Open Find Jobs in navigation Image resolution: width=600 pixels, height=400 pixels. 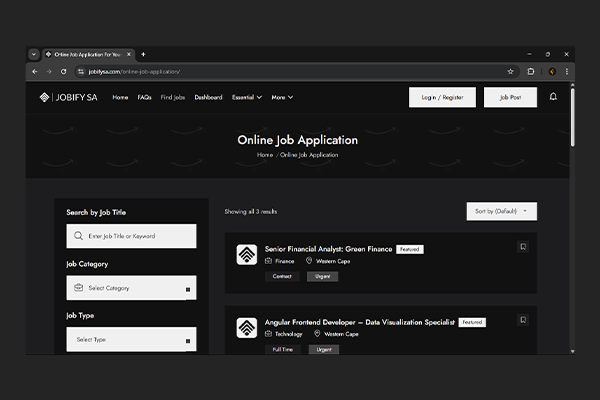click(x=173, y=97)
